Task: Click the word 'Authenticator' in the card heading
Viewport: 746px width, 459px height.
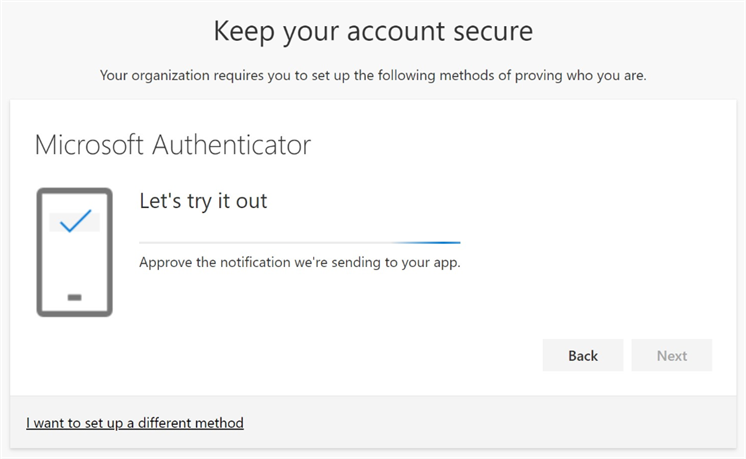Action: click(x=231, y=145)
